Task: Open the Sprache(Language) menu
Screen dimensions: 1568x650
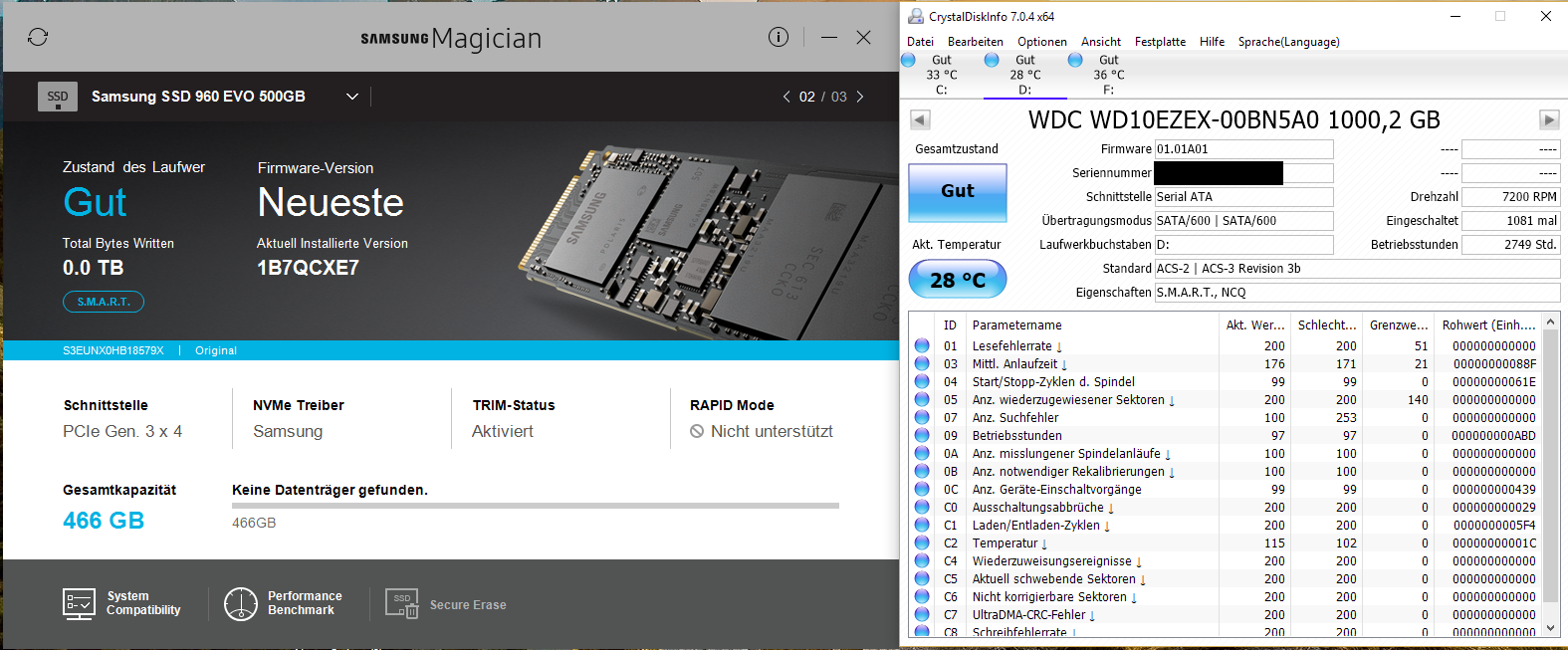Action: click(1289, 42)
